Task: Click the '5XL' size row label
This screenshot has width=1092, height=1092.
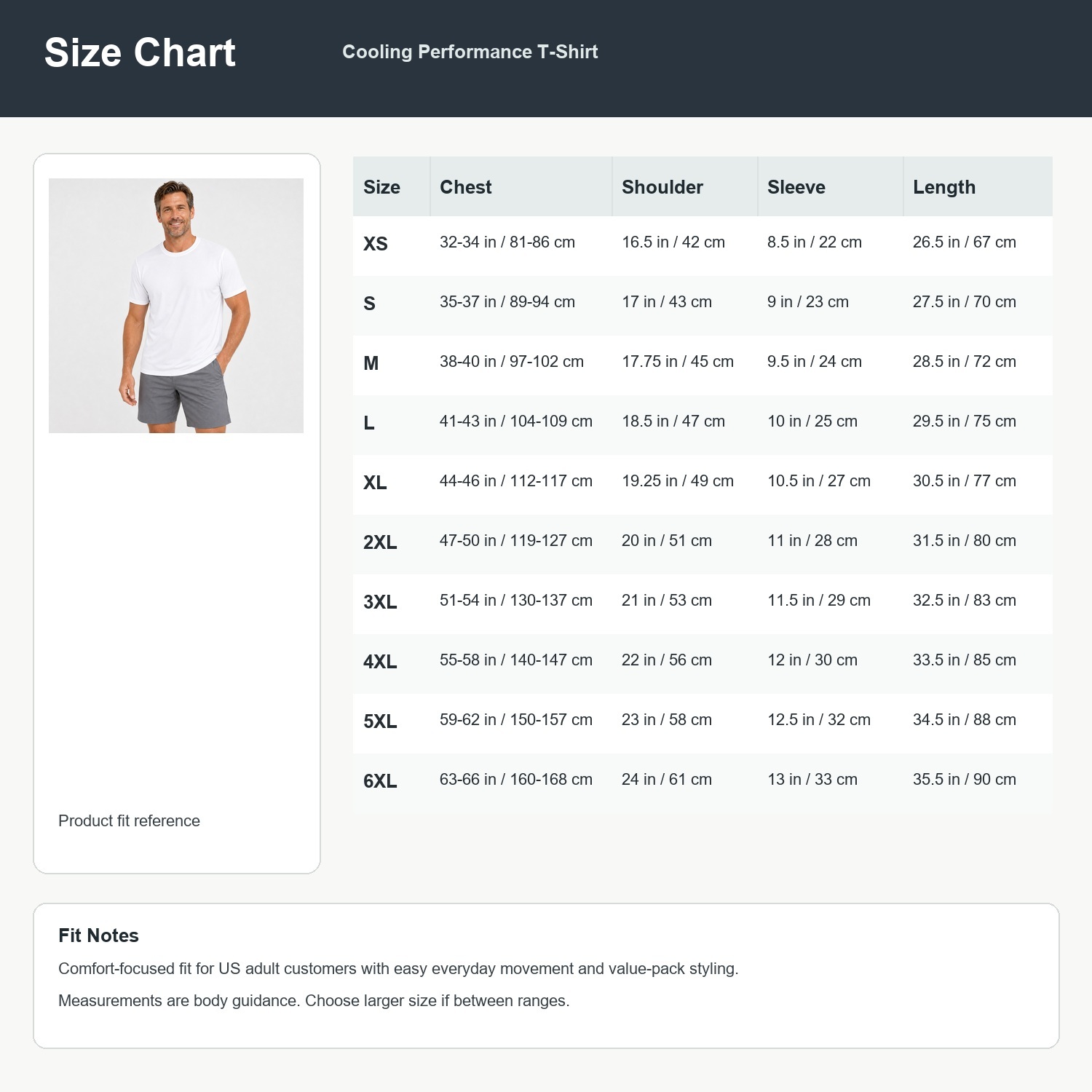Action: click(x=380, y=721)
